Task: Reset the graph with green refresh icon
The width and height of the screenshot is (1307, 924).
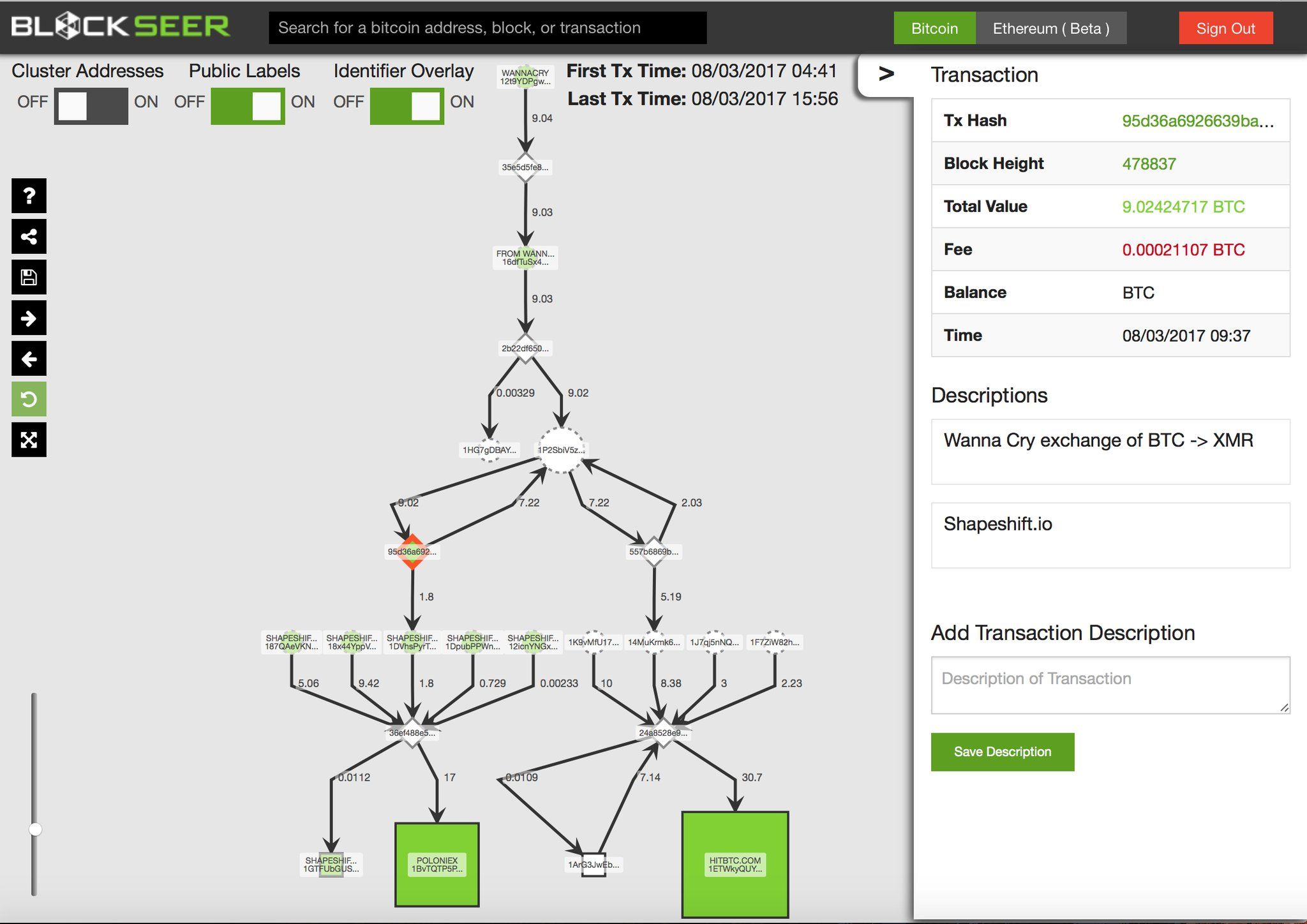Action: click(29, 399)
